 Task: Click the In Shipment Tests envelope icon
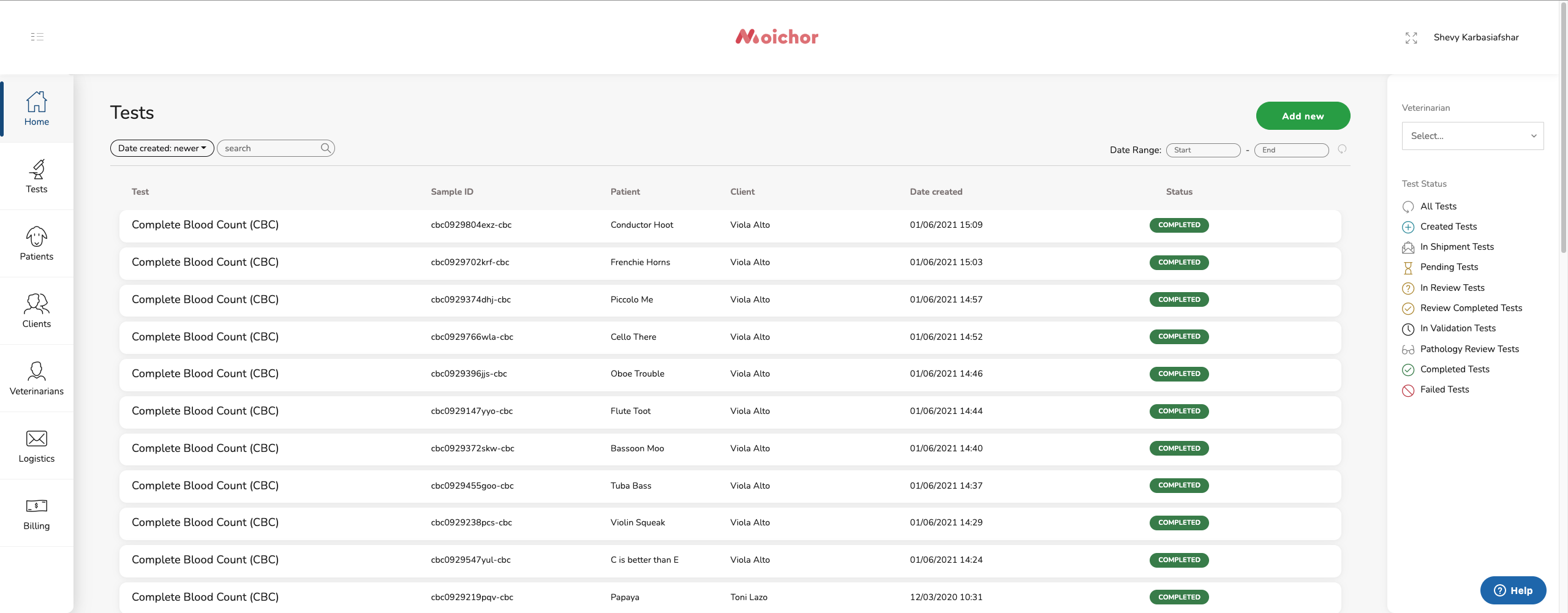[1408, 247]
